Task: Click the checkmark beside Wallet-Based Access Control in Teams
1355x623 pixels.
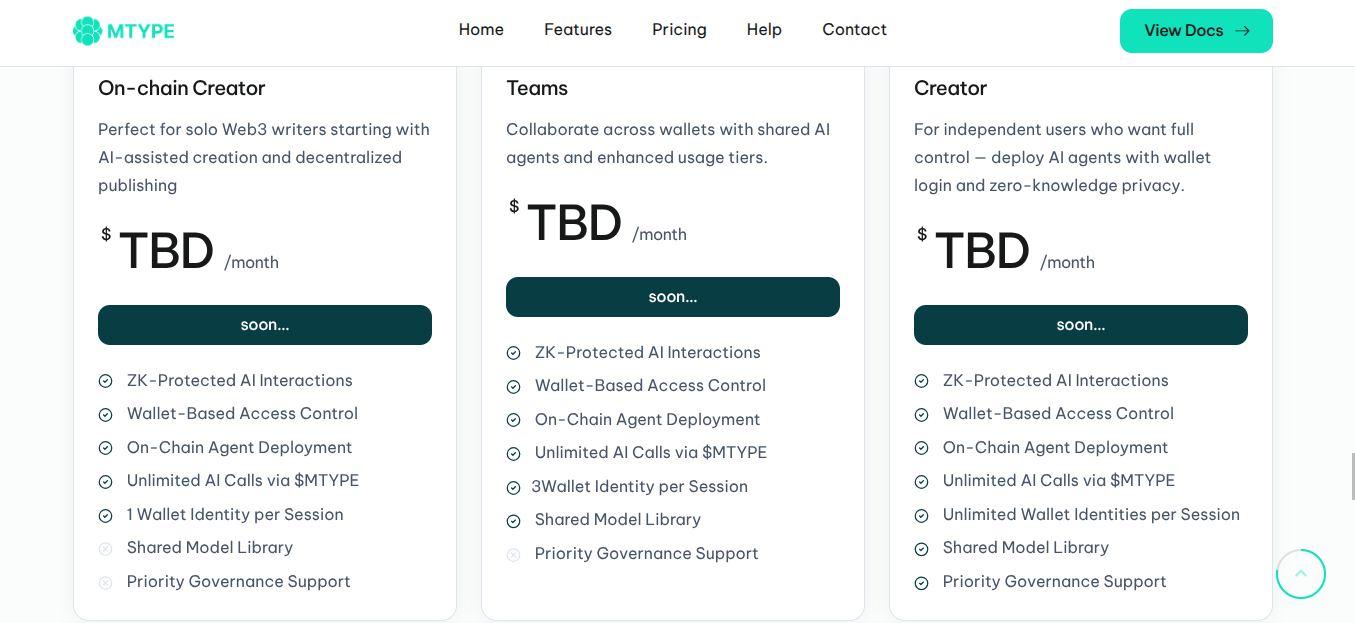Action: coord(513,385)
